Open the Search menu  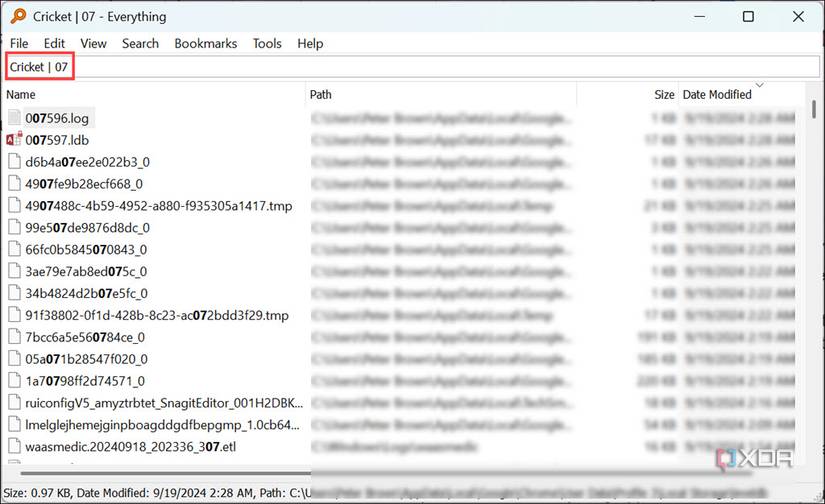coord(140,44)
